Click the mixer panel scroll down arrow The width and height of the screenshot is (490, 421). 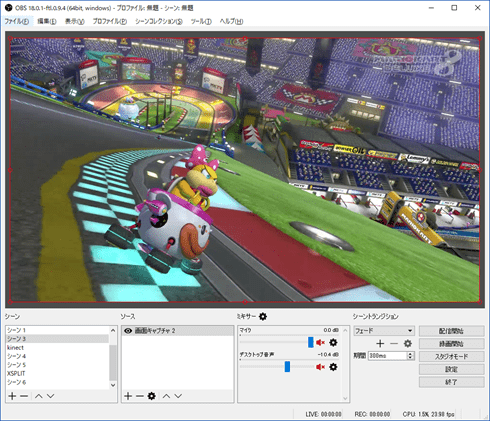pos(345,398)
